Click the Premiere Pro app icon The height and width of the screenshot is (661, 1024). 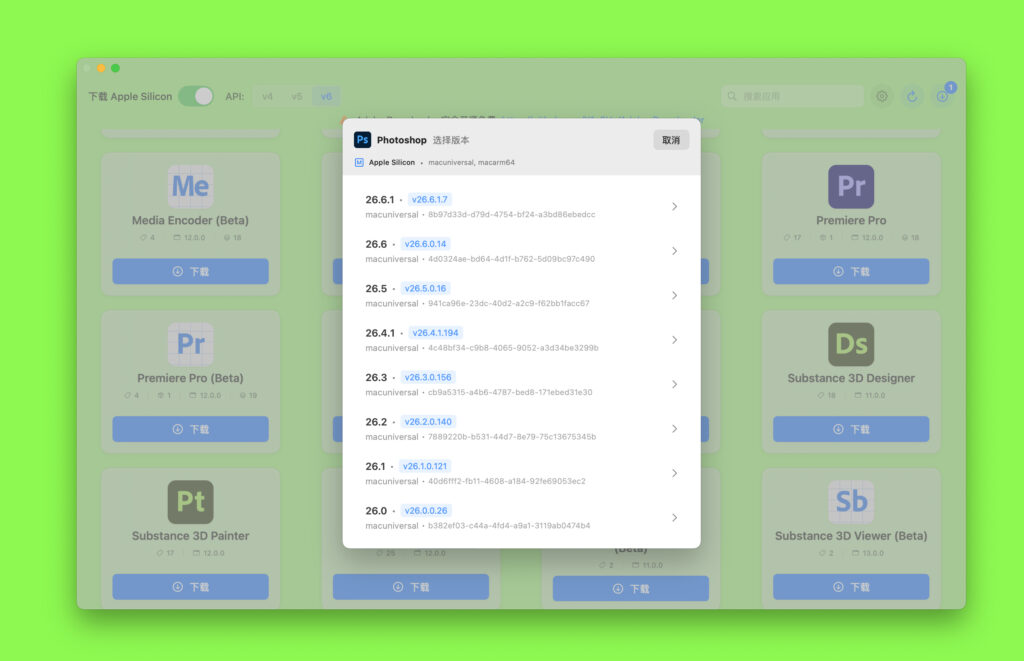tap(851, 186)
